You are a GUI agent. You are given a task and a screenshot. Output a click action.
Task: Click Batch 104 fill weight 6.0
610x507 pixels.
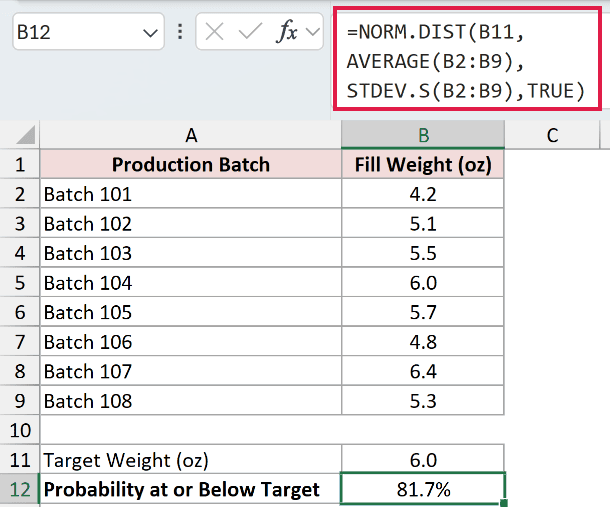pos(423,282)
